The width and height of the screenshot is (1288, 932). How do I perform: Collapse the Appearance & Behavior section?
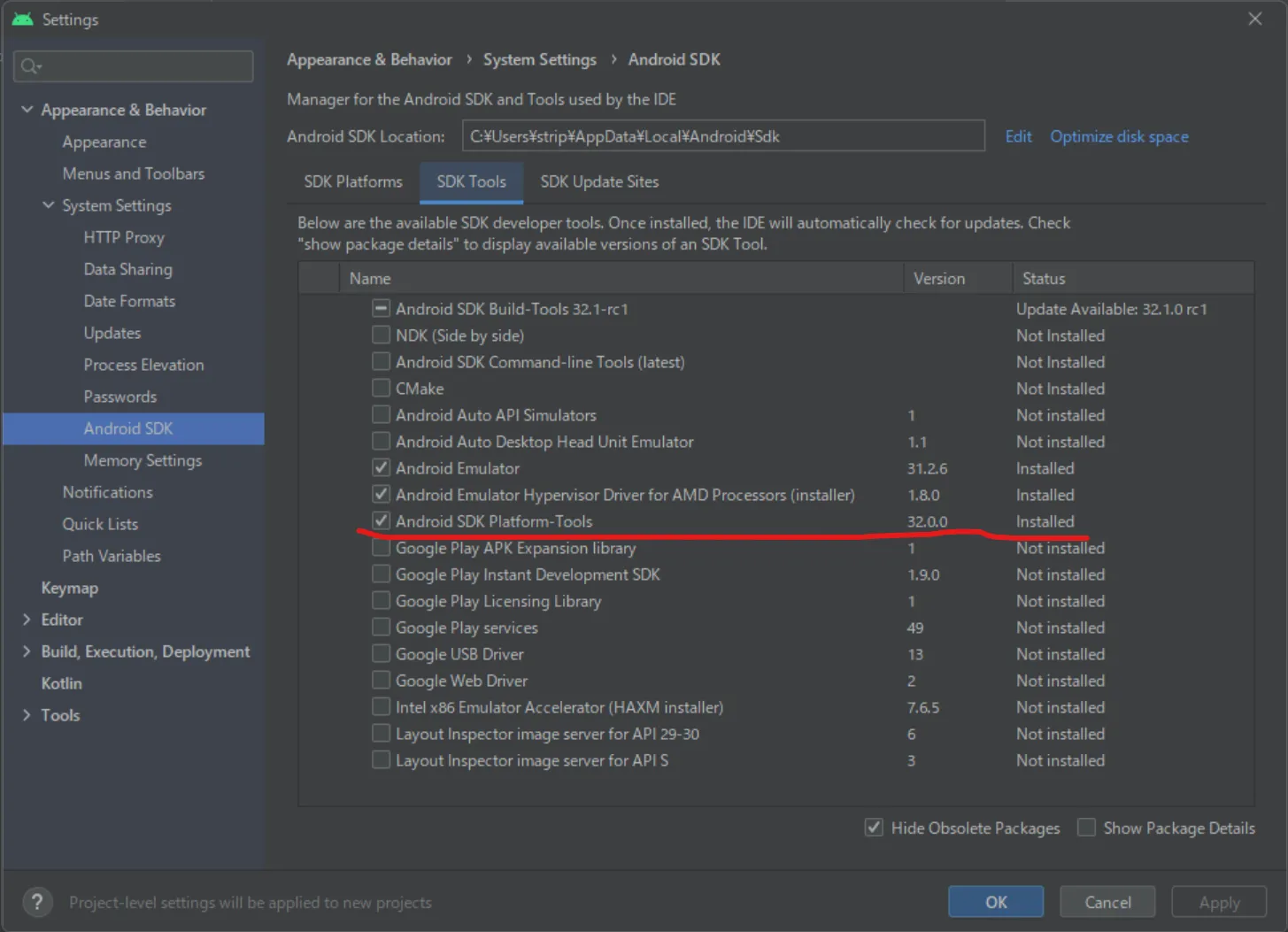tap(27, 110)
